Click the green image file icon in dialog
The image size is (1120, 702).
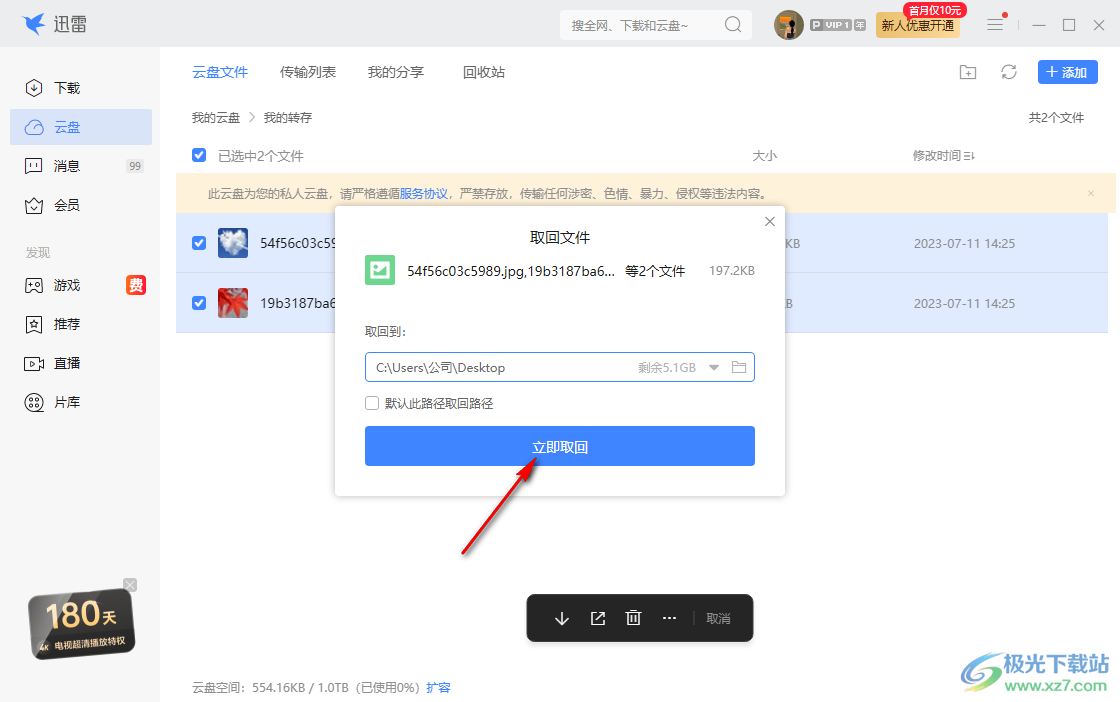pos(380,270)
